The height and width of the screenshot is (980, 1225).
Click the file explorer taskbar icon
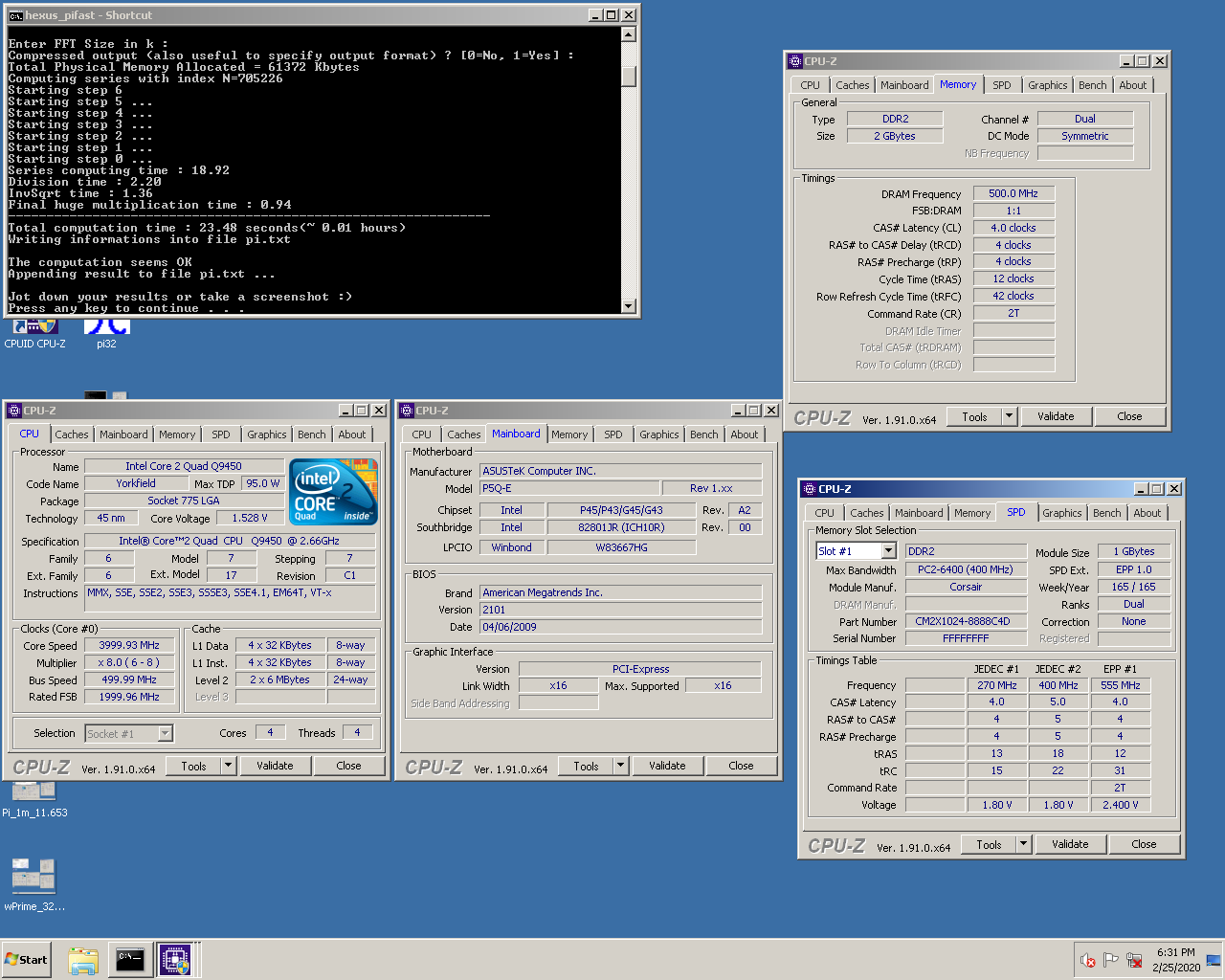83,959
